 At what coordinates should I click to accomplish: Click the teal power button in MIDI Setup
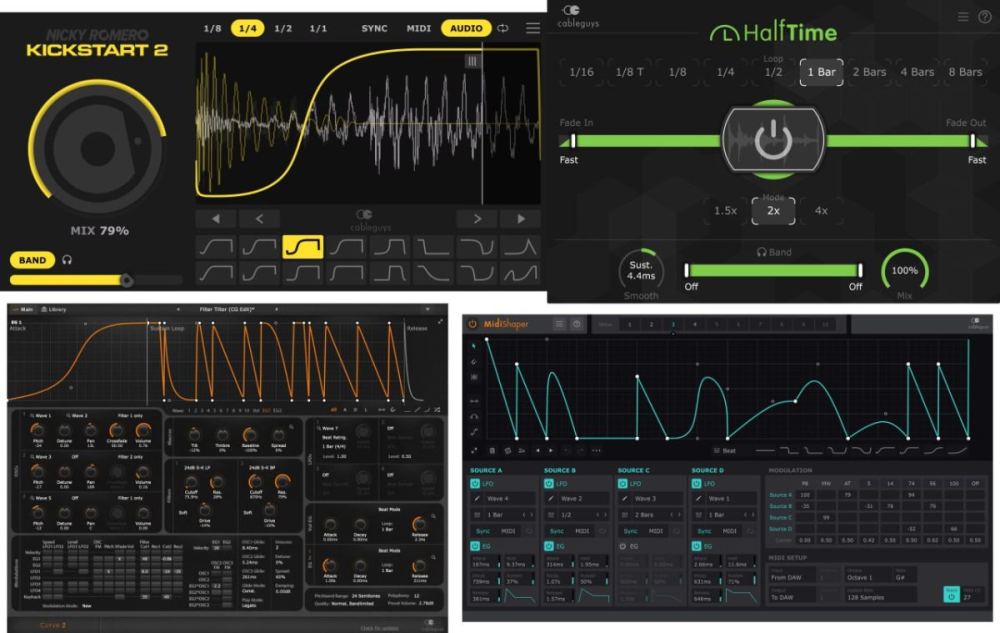pyautogui.click(x=951, y=595)
